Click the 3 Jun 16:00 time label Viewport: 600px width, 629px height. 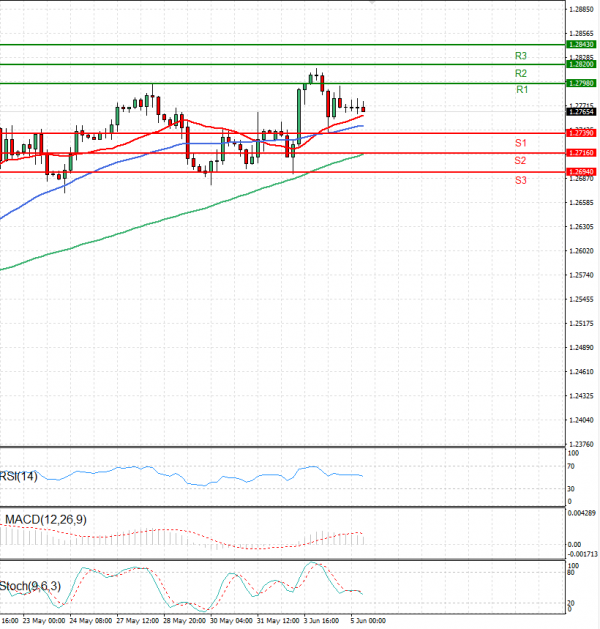tap(321, 621)
